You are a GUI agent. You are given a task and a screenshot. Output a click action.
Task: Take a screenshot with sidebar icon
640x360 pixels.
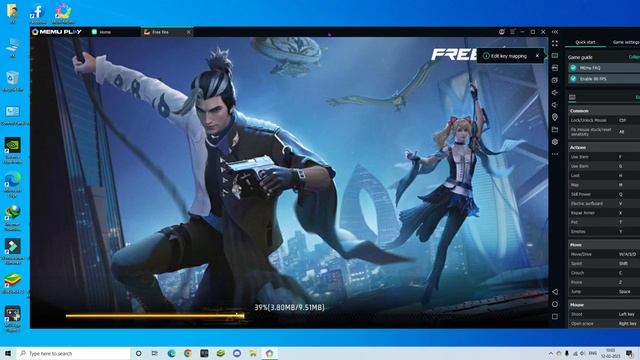(x=555, y=80)
